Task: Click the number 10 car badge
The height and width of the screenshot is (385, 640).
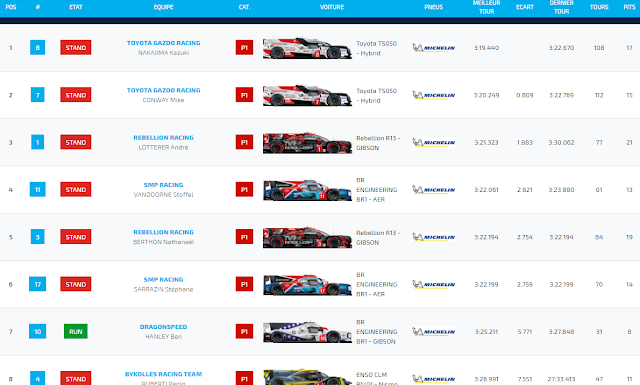Action: (38, 332)
